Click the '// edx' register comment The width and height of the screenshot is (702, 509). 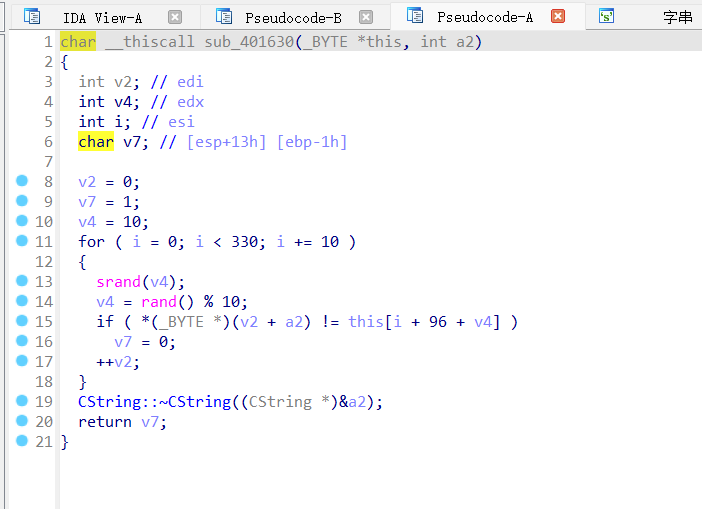(x=177, y=102)
